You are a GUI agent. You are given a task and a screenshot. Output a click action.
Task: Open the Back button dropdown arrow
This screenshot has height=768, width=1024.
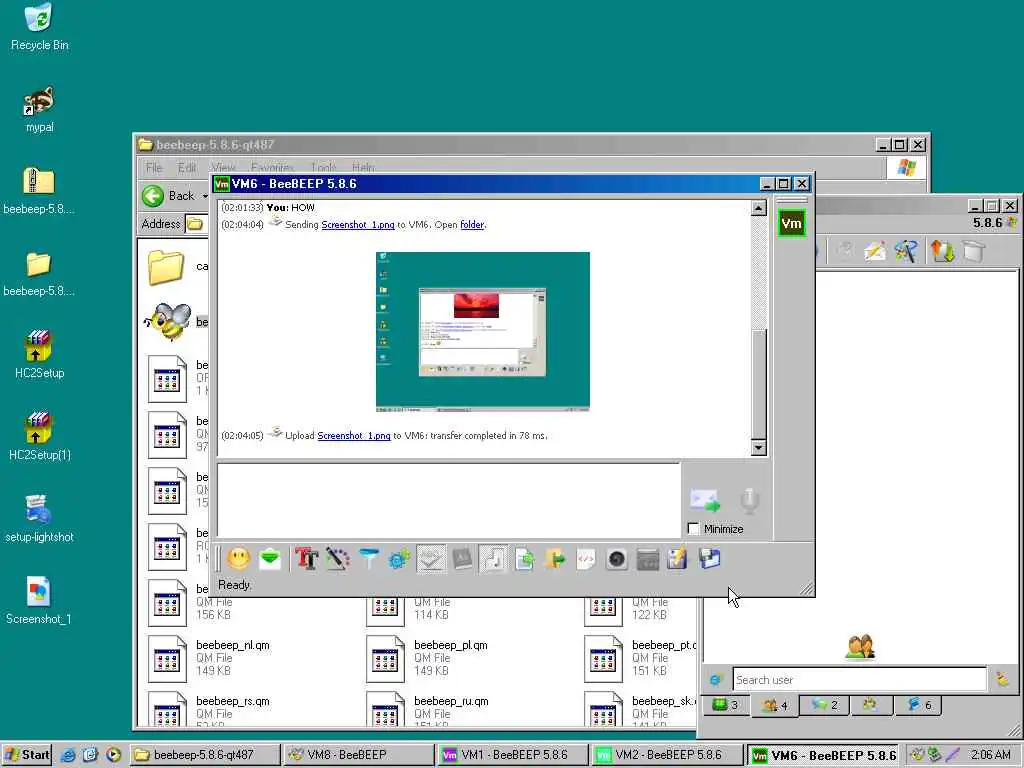point(204,196)
